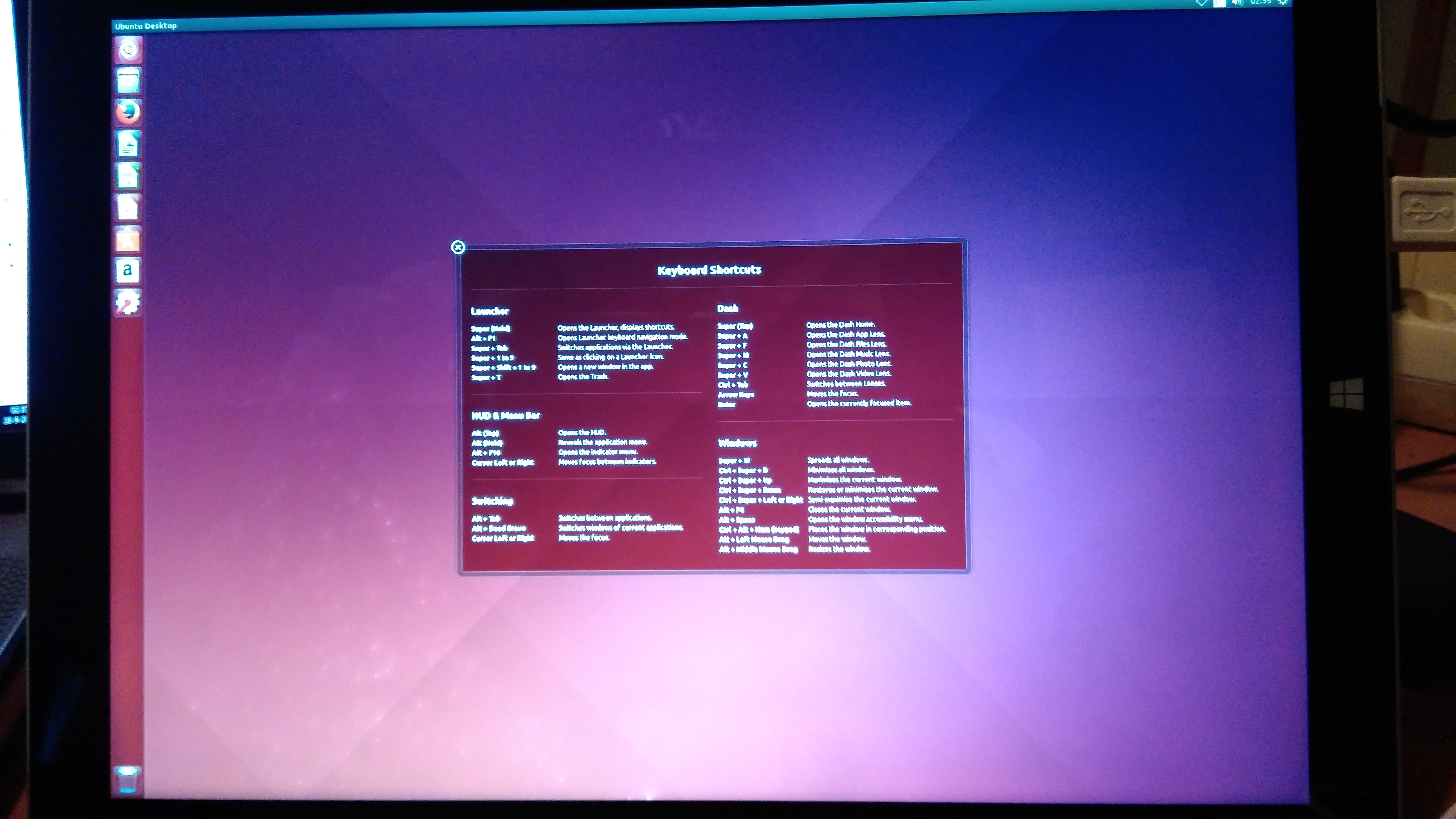1456x819 pixels.
Task: Launch the Files manager from launcher
Action: click(128, 81)
